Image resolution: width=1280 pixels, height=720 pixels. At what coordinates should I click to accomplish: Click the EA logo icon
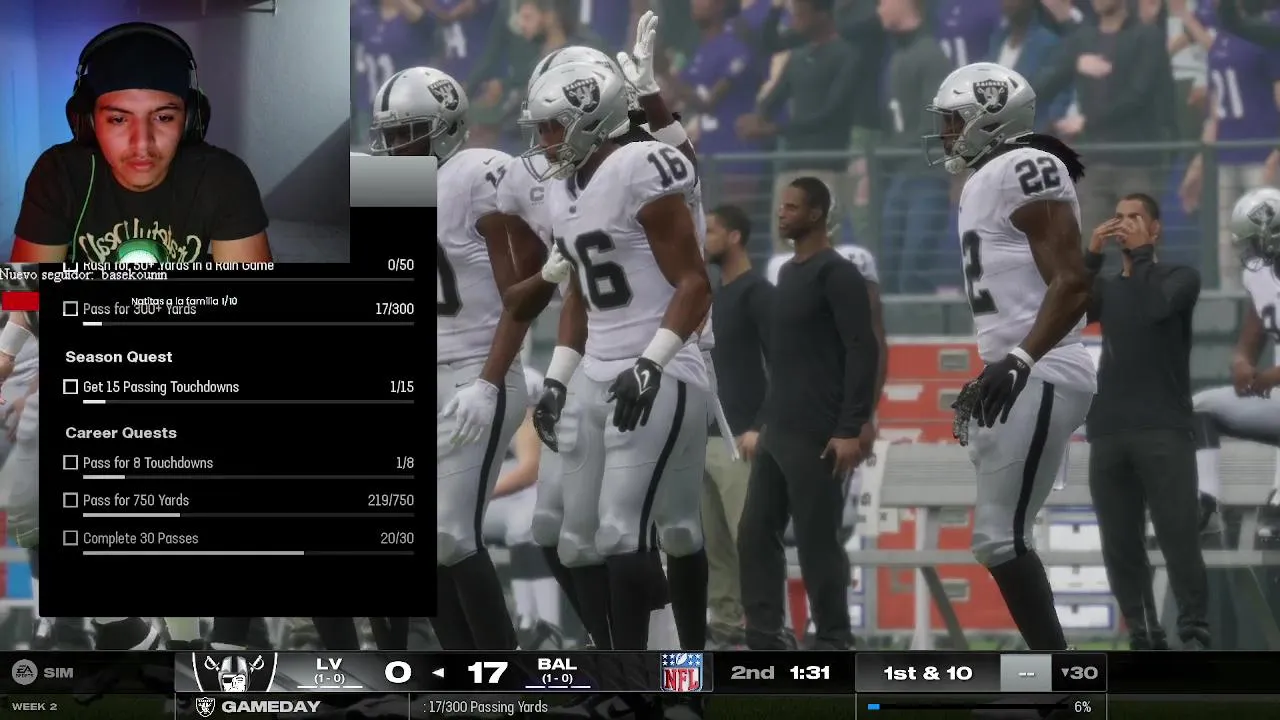click(x=24, y=672)
